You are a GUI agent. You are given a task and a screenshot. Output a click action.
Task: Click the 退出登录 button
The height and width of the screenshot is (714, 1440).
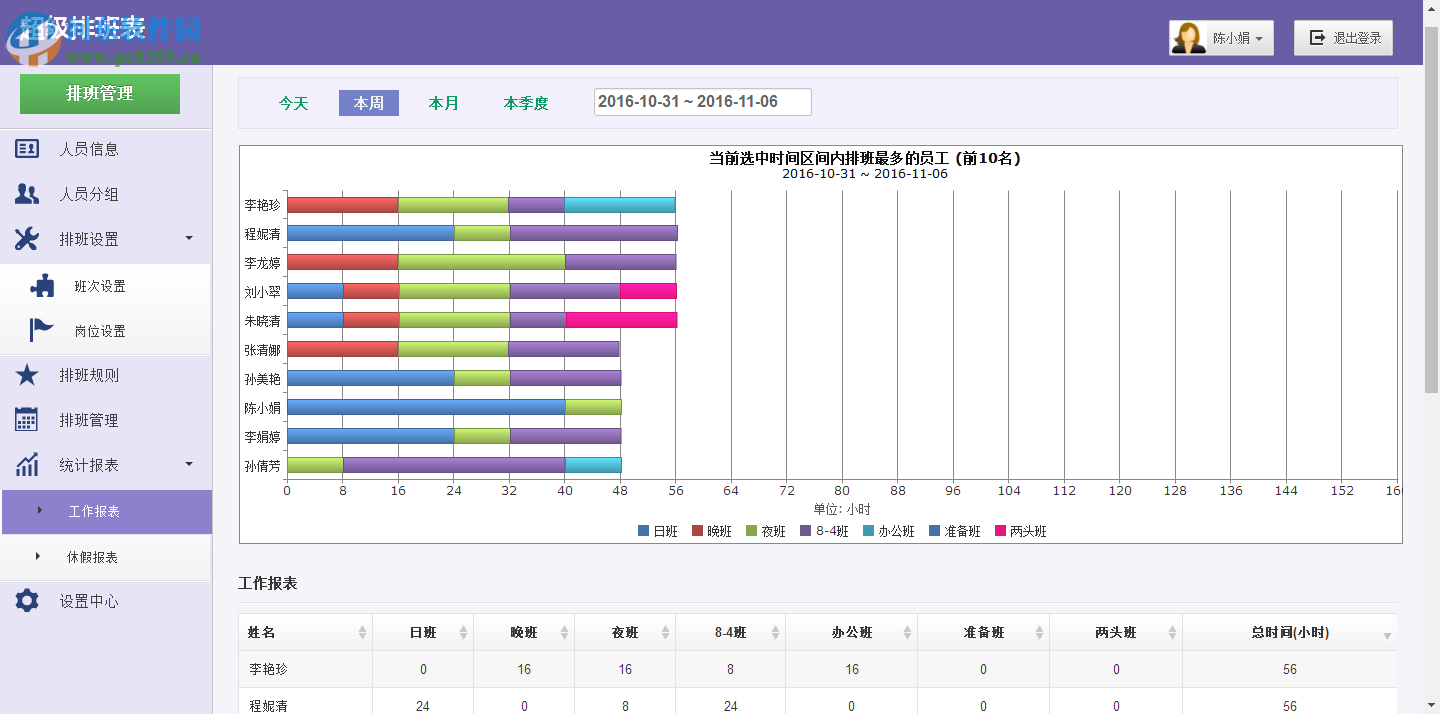1343,37
